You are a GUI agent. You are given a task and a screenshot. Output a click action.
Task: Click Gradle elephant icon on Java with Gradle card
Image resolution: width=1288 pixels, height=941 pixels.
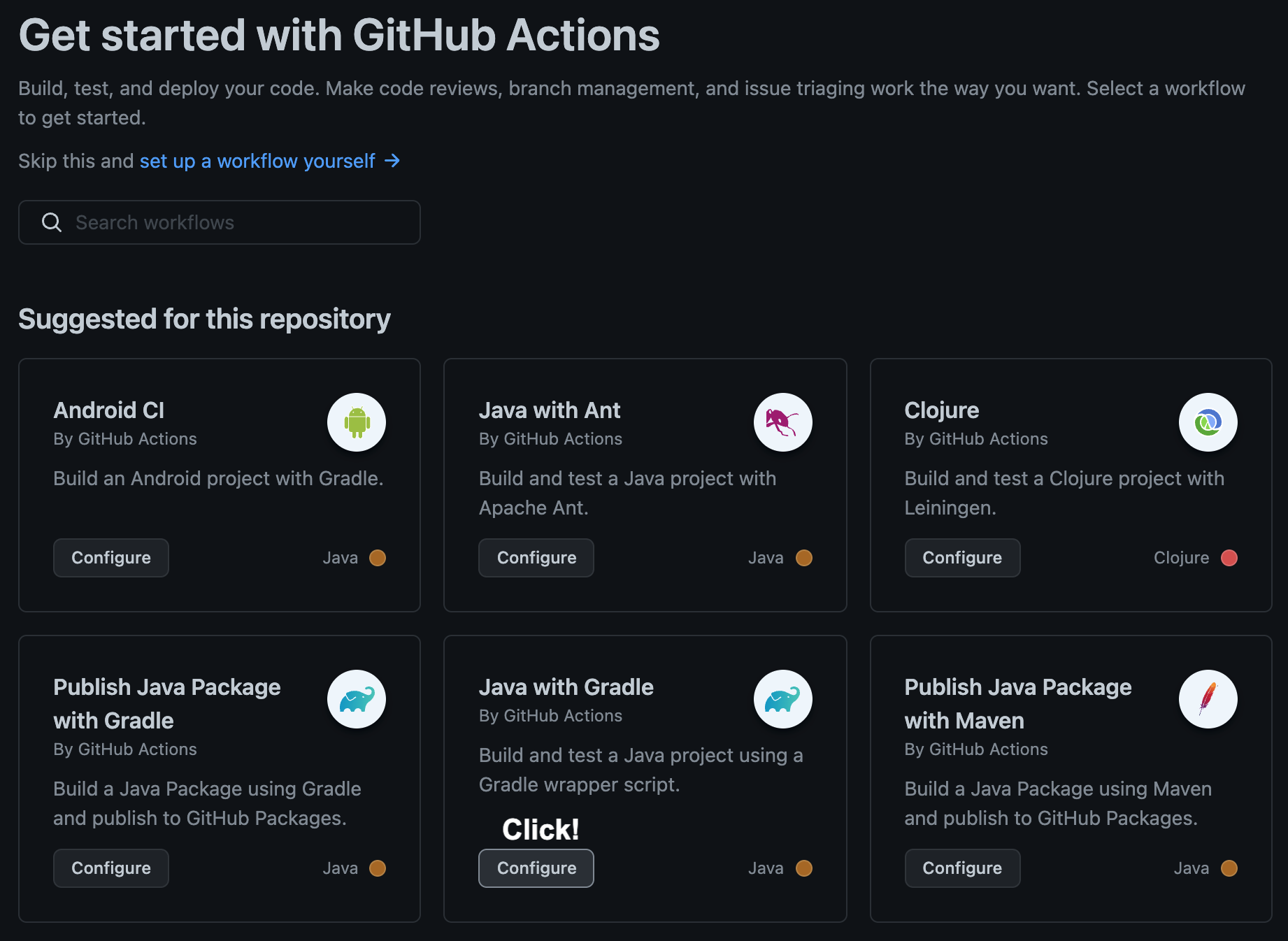pos(782,699)
